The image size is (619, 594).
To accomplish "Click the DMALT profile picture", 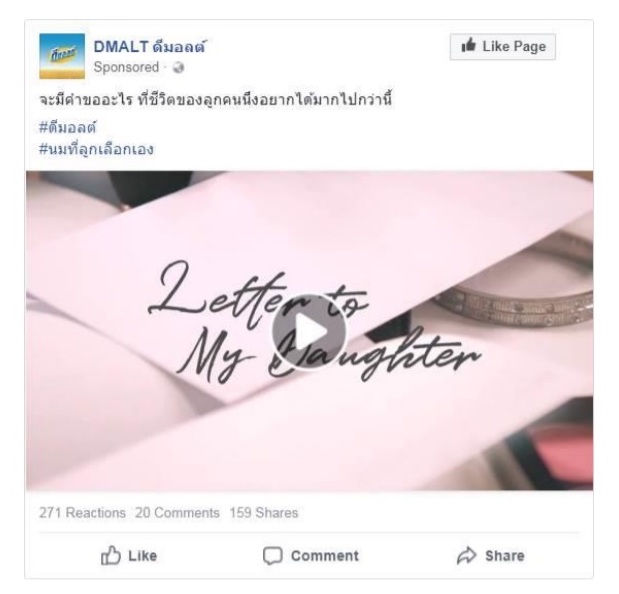I will [62, 56].
